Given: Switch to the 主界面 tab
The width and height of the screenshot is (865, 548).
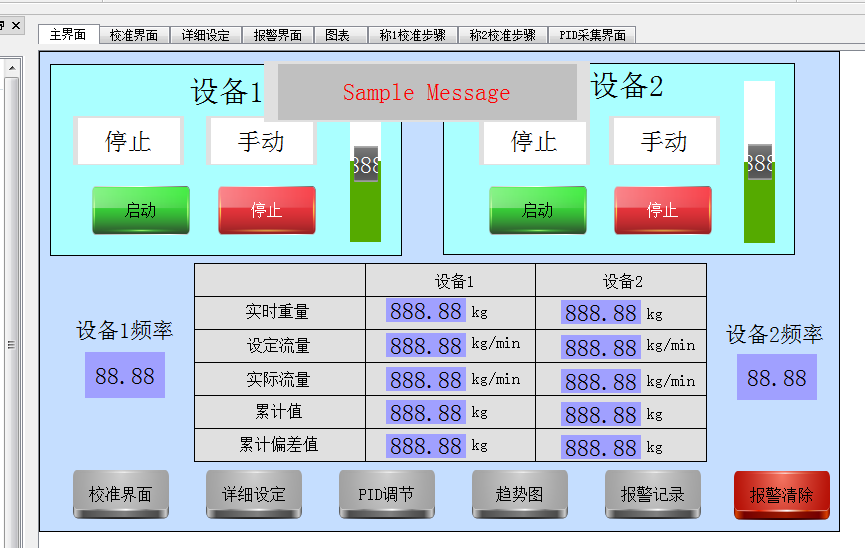Looking at the screenshot, I should [68, 34].
